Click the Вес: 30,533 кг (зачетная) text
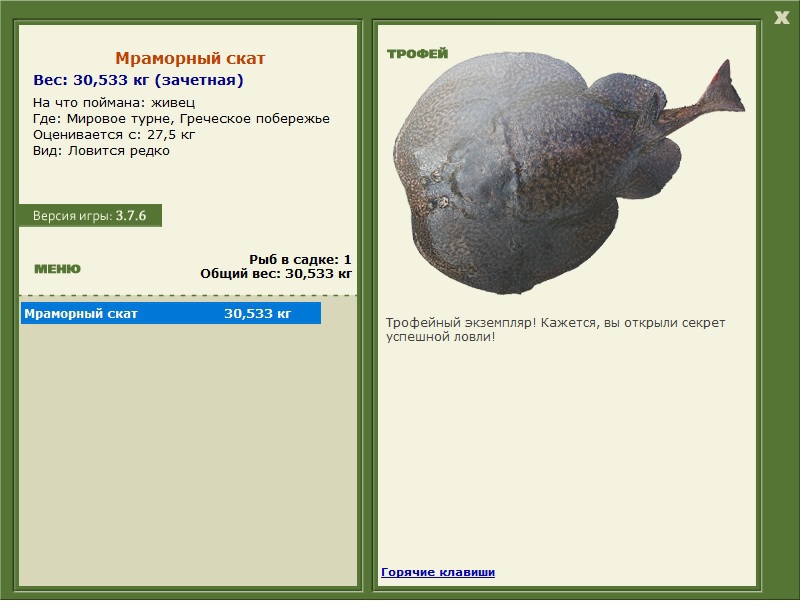The image size is (800, 614). (x=138, y=80)
